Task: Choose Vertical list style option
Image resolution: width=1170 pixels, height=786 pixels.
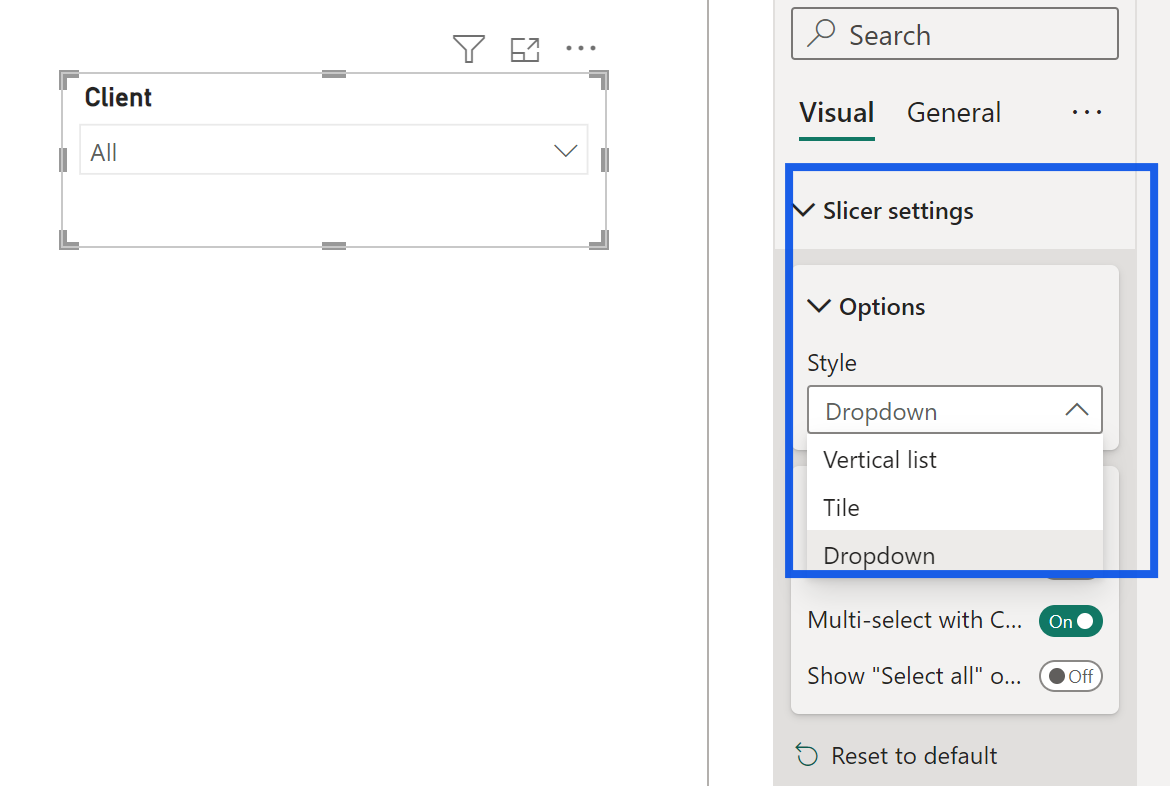Action: click(x=954, y=460)
